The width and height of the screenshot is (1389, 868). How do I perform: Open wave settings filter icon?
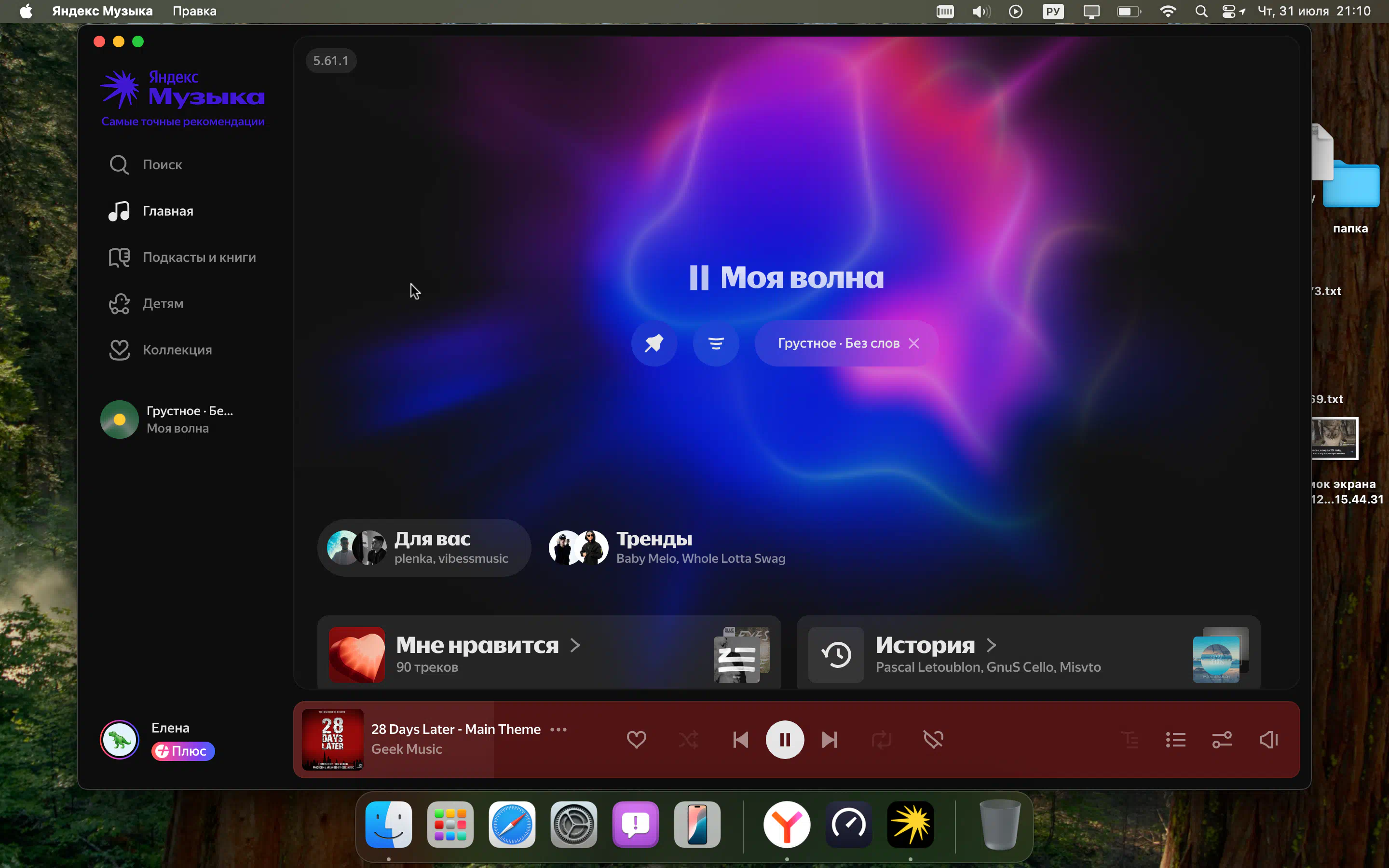(715, 343)
